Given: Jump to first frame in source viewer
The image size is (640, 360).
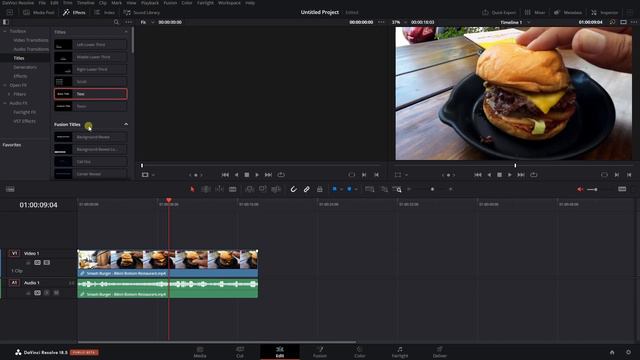Looking at the screenshot, I should pos(225,175).
